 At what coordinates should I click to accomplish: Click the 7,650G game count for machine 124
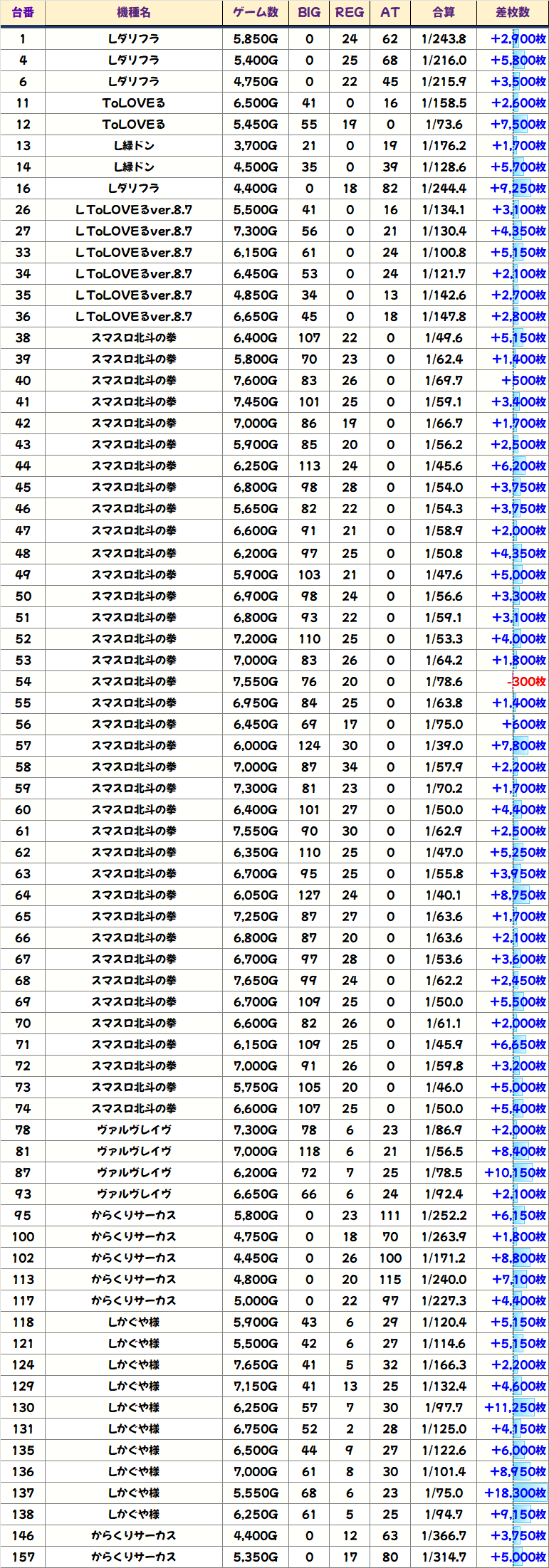pyautogui.click(x=256, y=1364)
